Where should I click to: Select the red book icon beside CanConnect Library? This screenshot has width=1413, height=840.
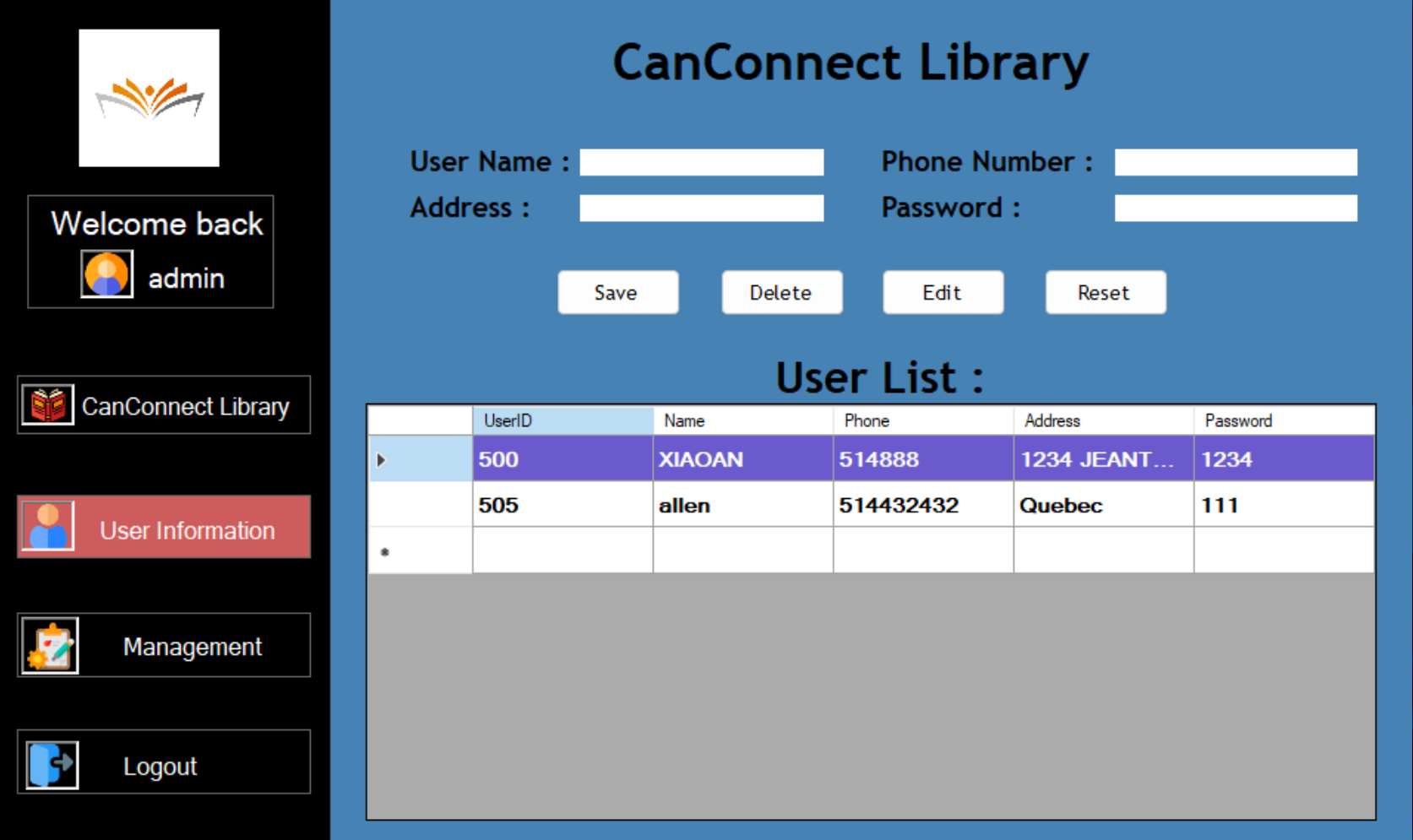pyautogui.click(x=48, y=404)
